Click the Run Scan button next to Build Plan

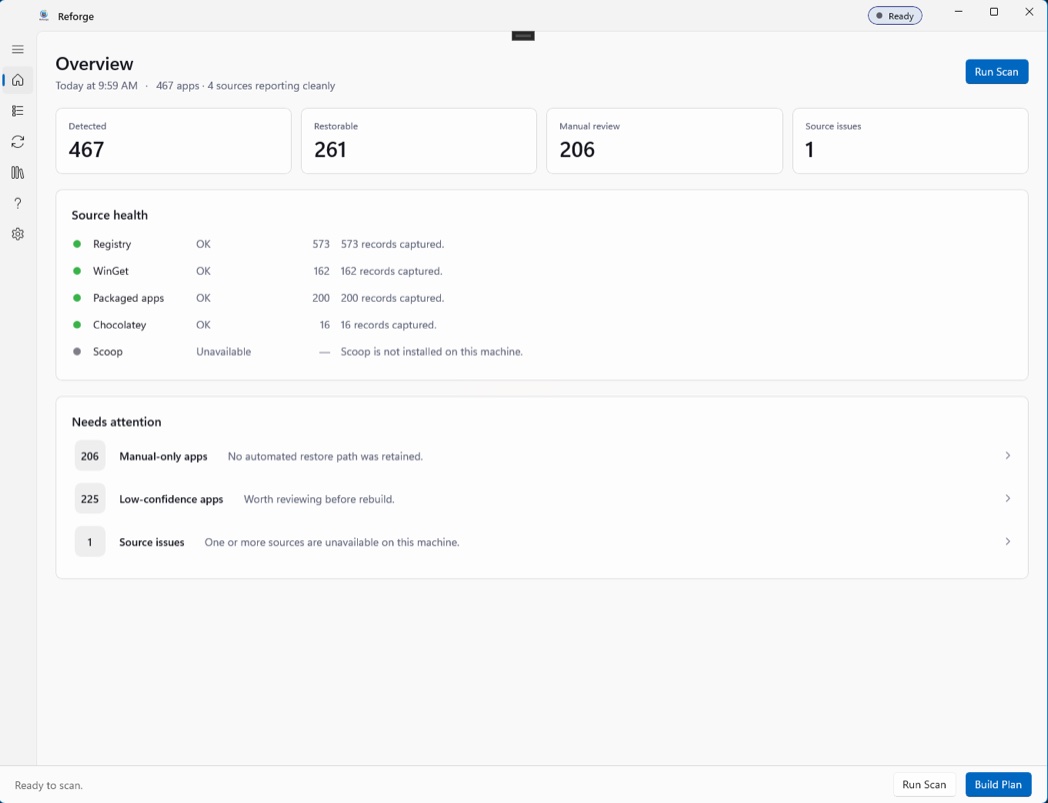pyautogui.click(x=924, y=785)
